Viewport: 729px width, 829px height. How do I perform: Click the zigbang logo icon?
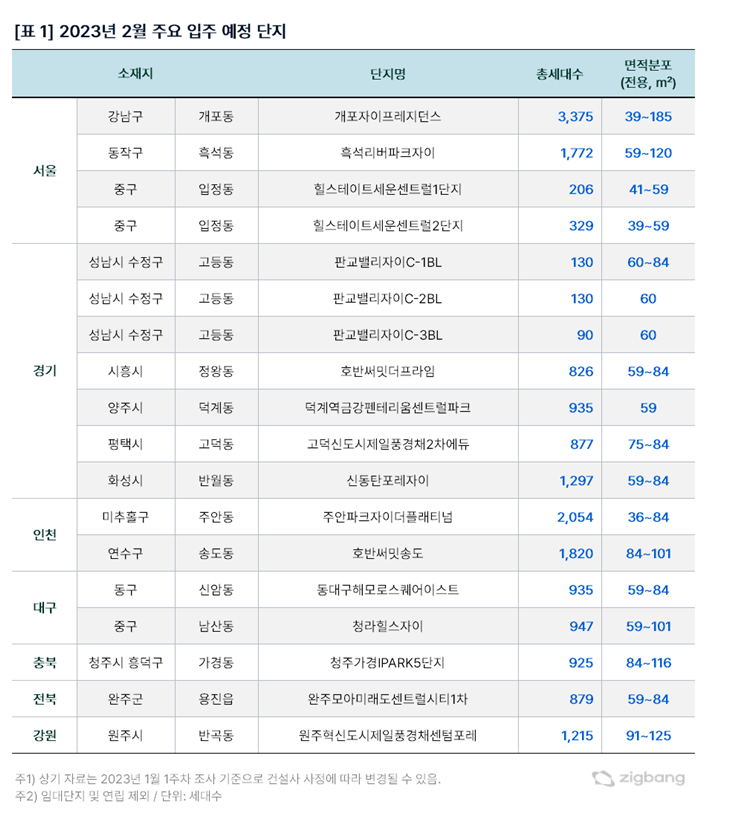coord(602,778)
